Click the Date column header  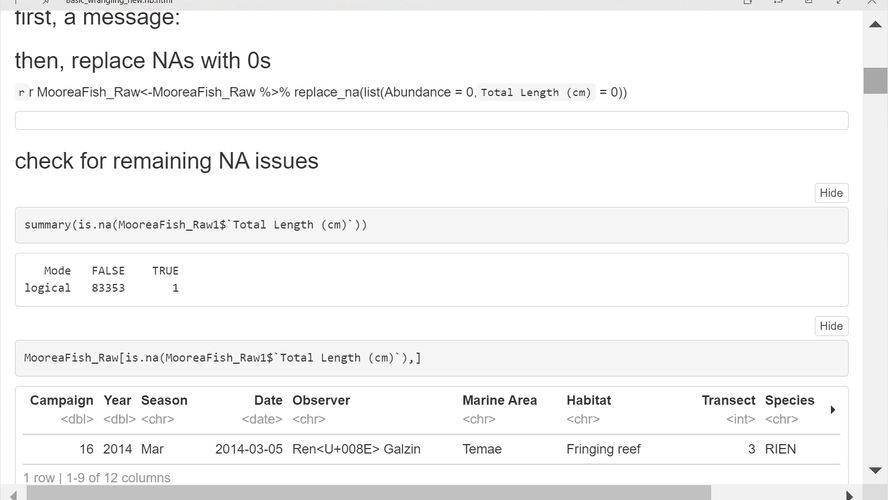[268, 400]
